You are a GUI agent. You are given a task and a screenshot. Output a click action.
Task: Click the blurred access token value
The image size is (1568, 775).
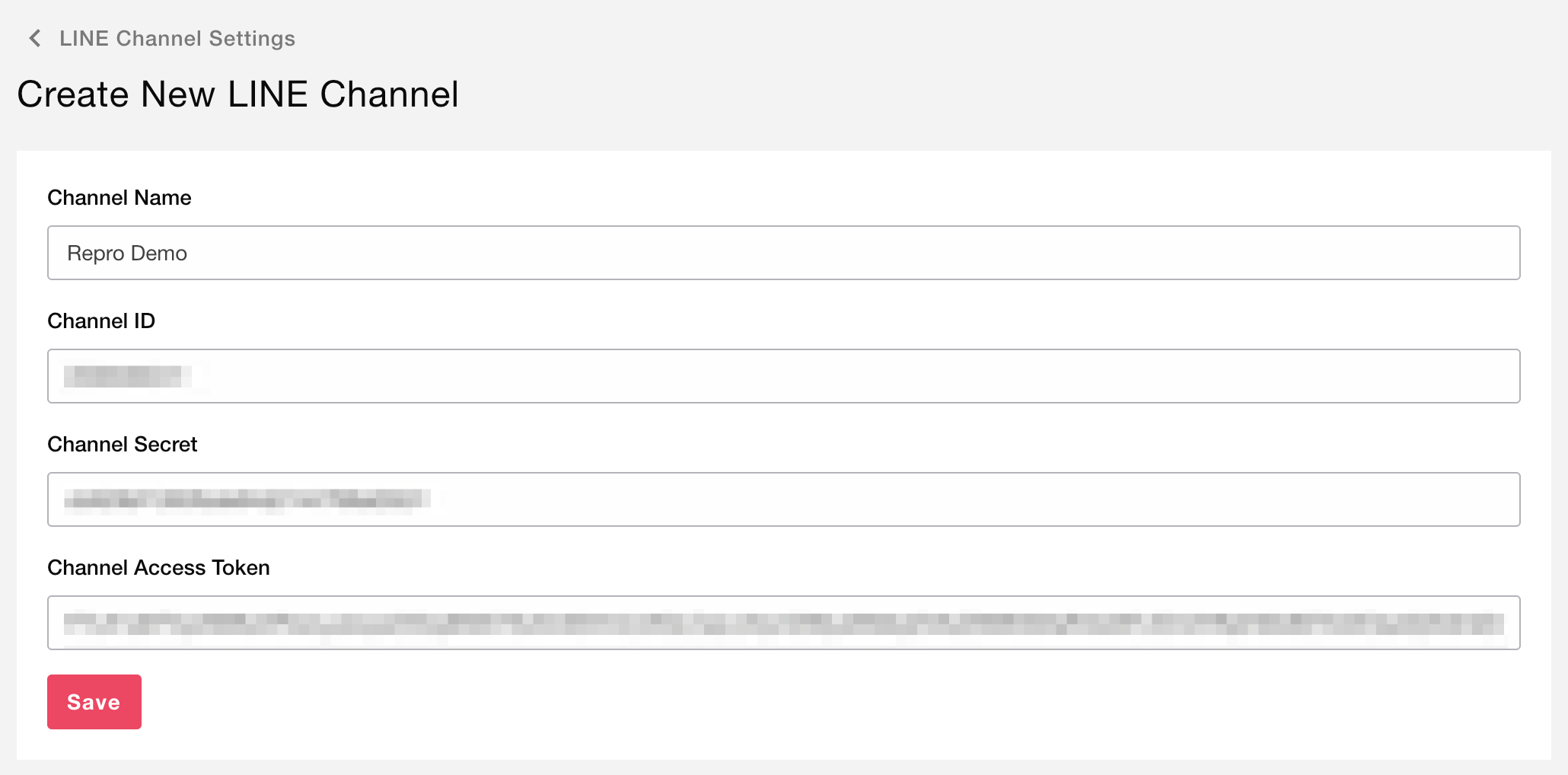tap(784, 623)
